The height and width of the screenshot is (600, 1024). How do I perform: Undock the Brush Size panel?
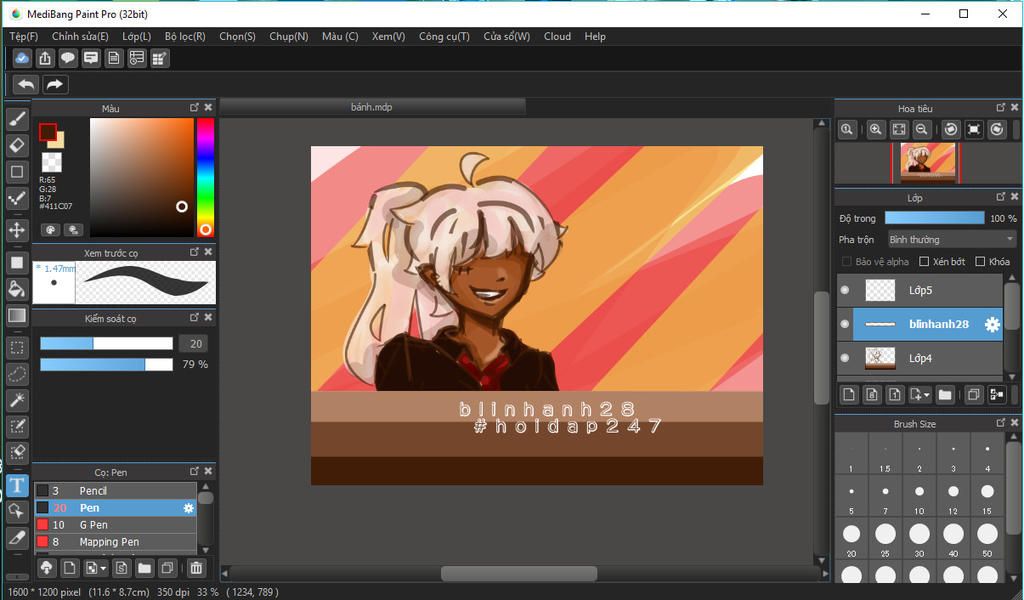point(1000,423)
